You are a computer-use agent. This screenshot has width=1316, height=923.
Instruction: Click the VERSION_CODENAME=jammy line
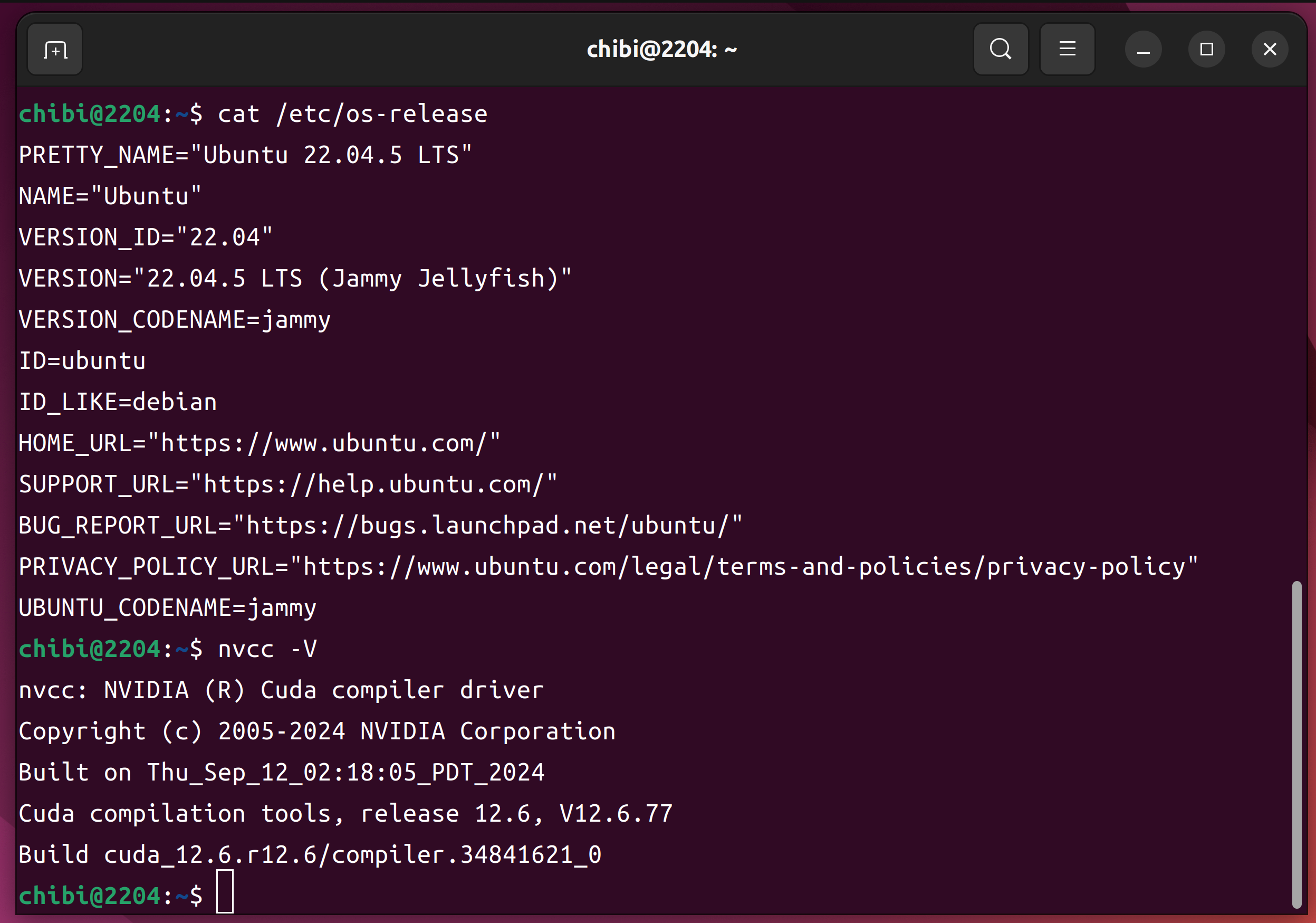pos(174,320)
